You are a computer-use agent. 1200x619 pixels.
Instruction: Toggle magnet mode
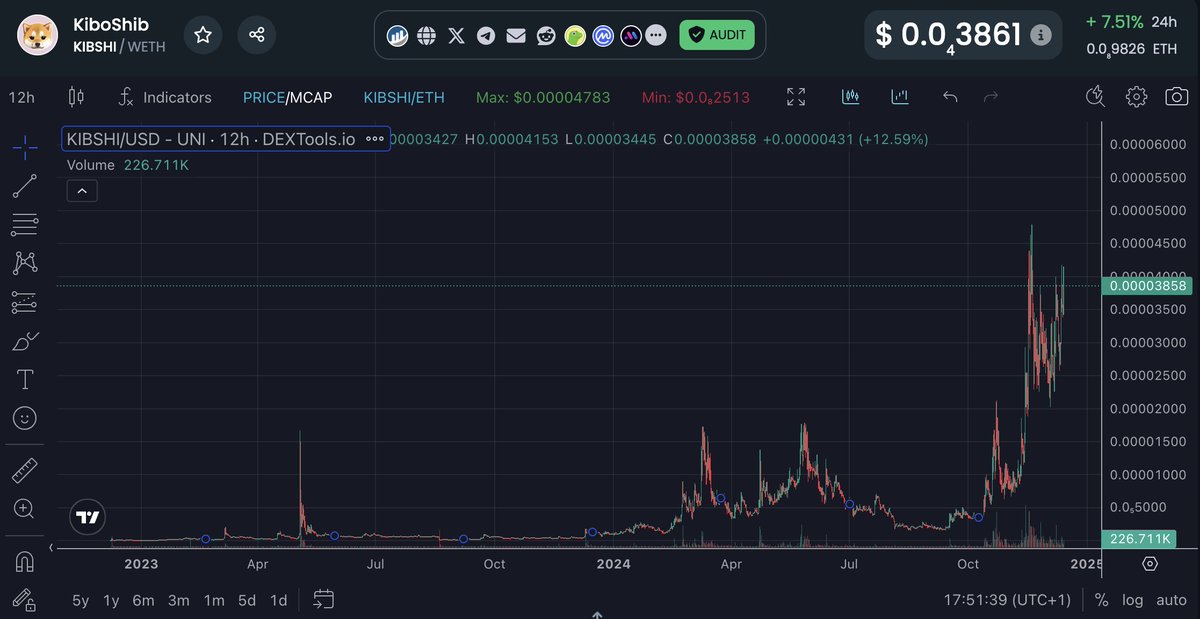click(x=25, y=562)
